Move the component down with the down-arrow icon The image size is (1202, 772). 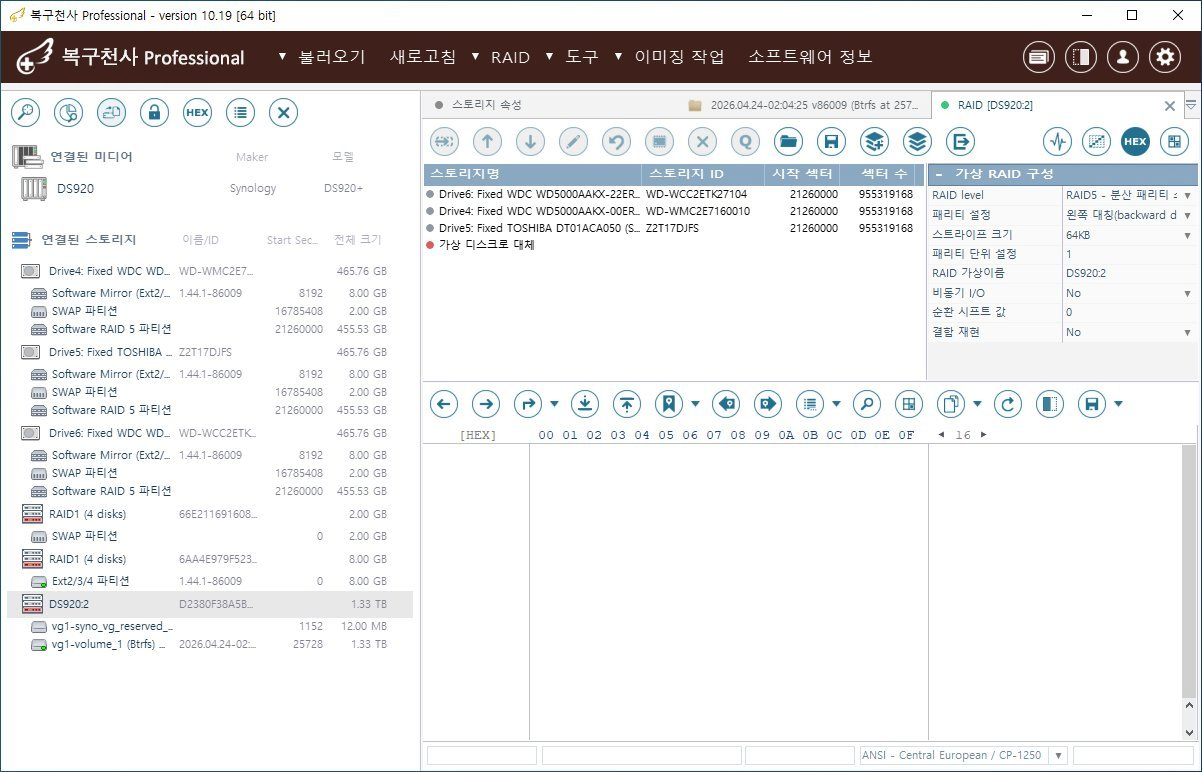530,142
